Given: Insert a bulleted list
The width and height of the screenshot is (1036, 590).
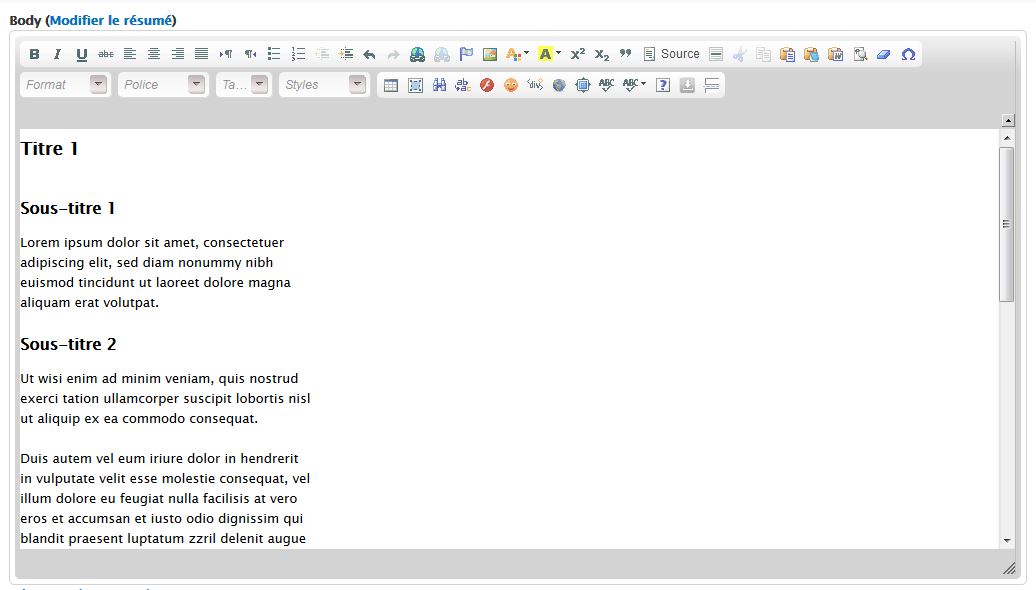Looking at the screenshot, I should (x=274, y=54).
